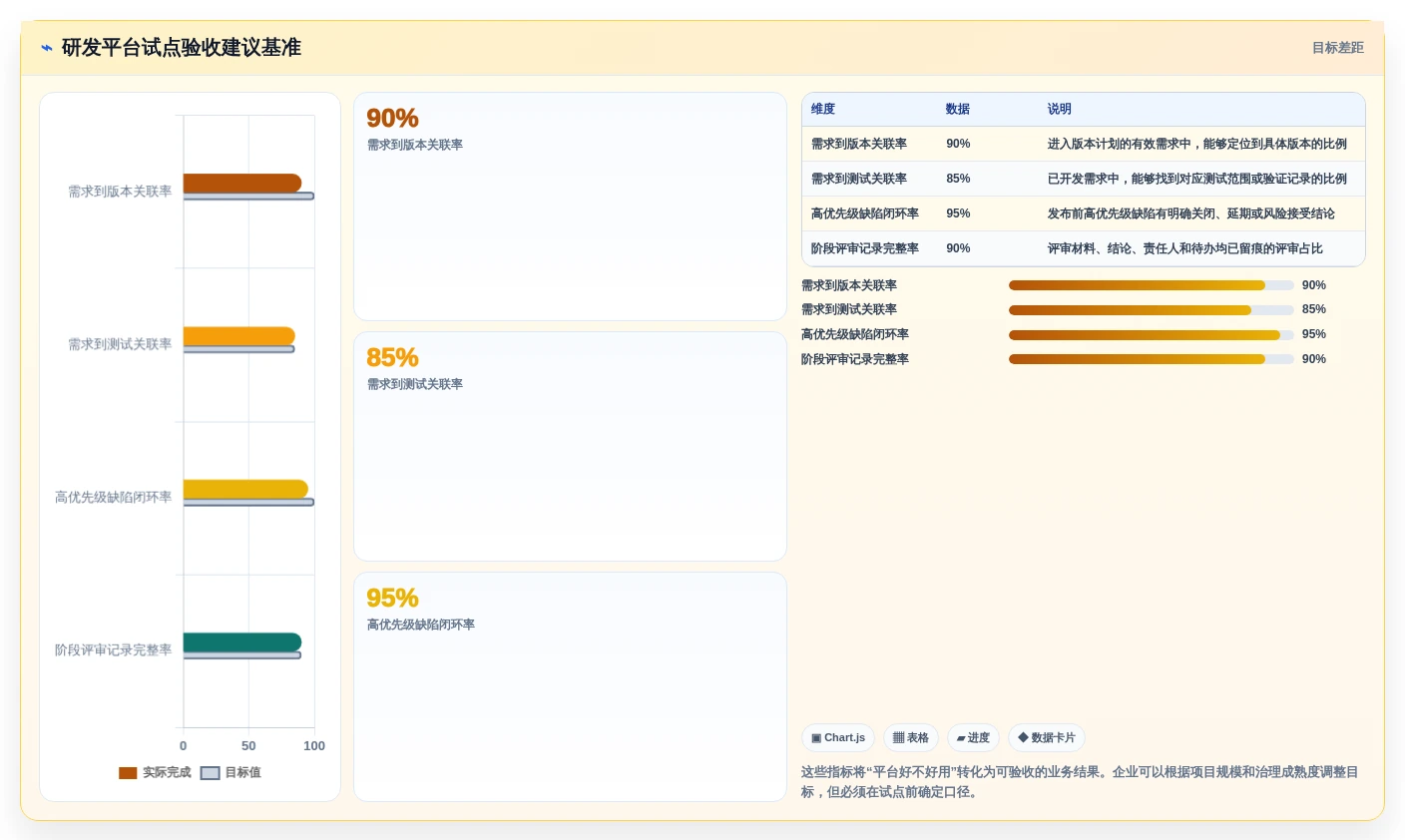Open the 95% 高优先级缺陷闭环率 data card
Image resolution: width=1405 pixels, height=840 pixels.
(x=570, y=686)
